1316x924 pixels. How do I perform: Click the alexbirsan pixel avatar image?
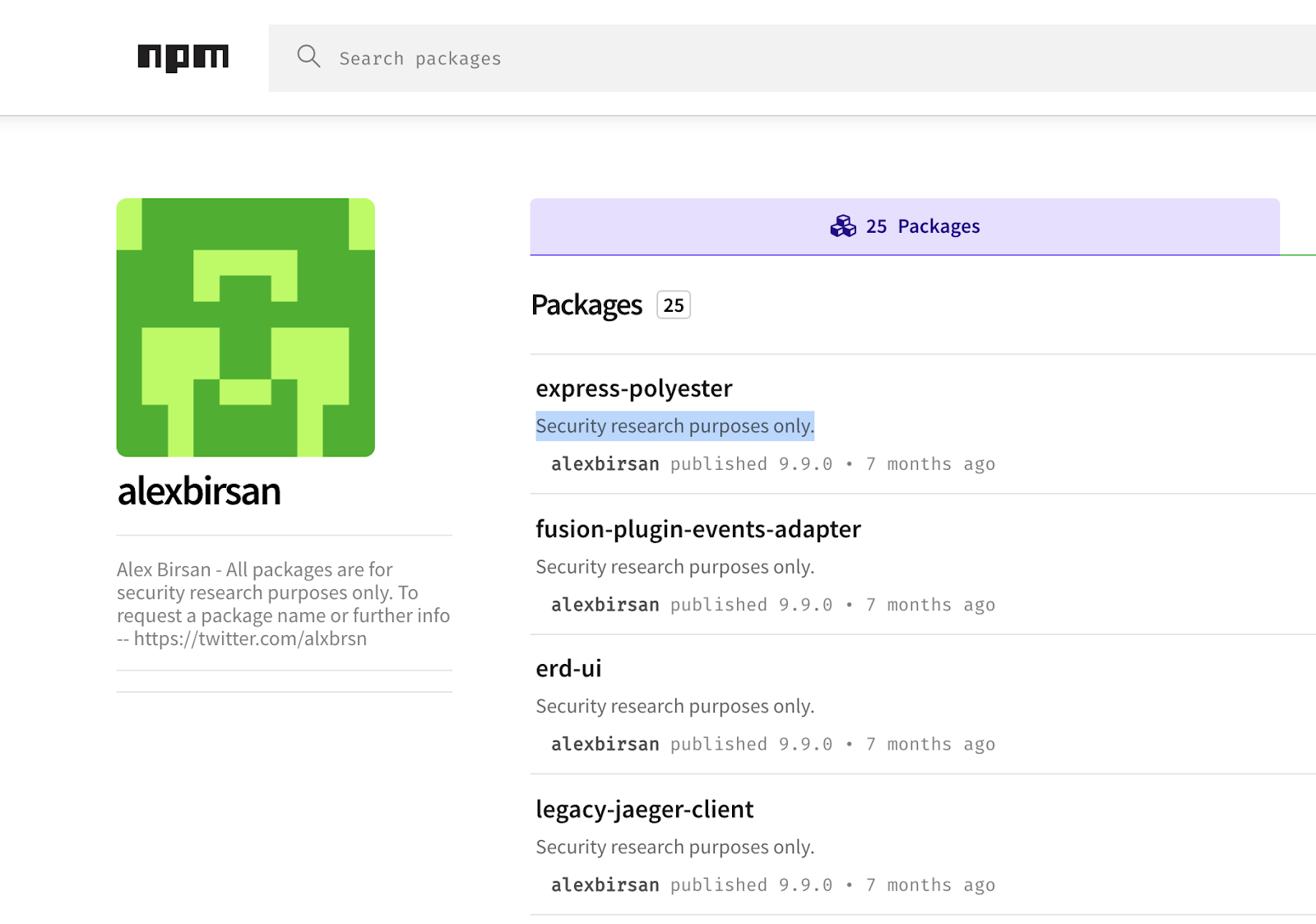click(x=245, y=327)
